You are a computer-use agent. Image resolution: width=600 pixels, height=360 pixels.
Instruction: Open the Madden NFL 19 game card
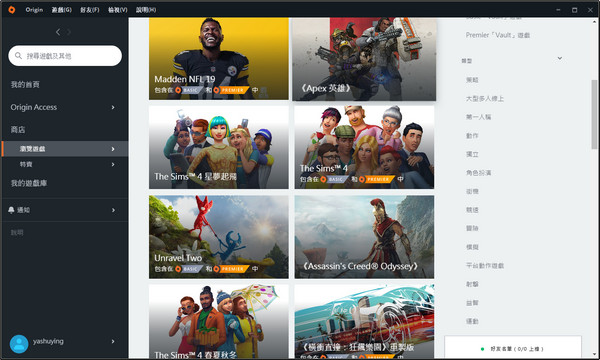tap(219, 59)
